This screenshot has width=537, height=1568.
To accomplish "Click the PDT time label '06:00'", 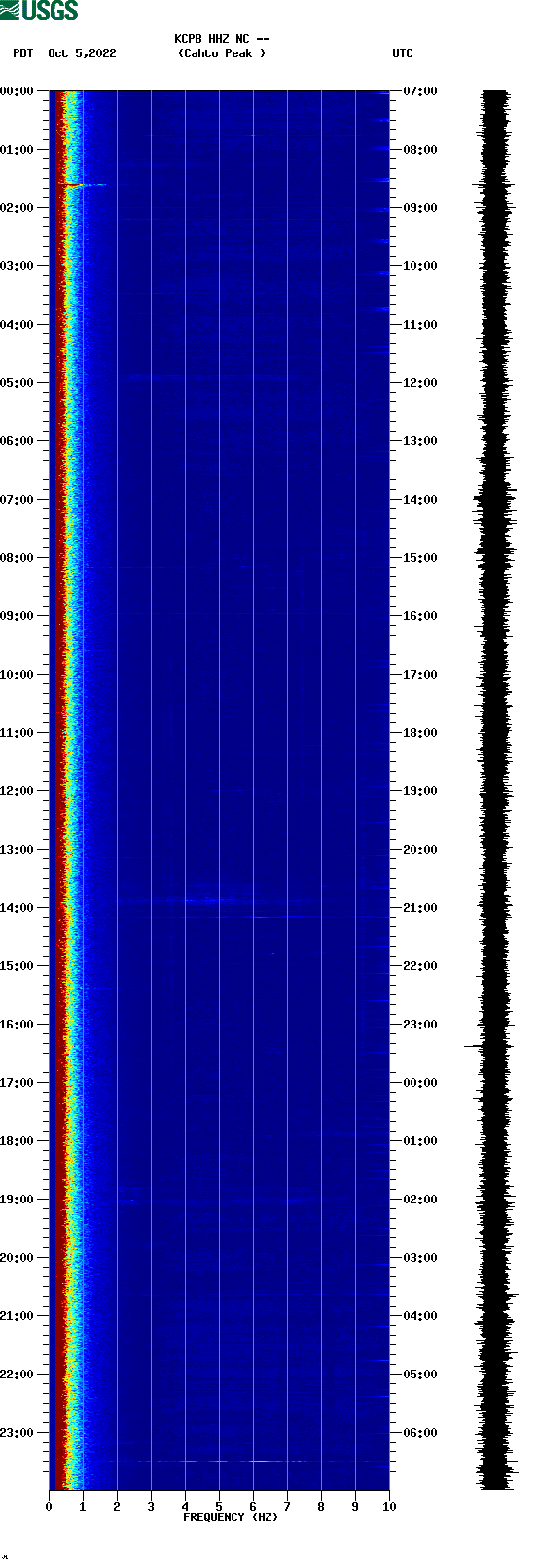I will click(x=17, y=441).
